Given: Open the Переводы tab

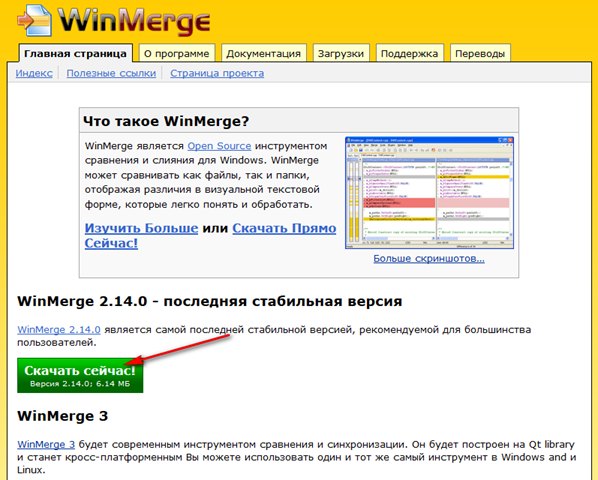Looking at the screenshot, I should click(480, 53).
